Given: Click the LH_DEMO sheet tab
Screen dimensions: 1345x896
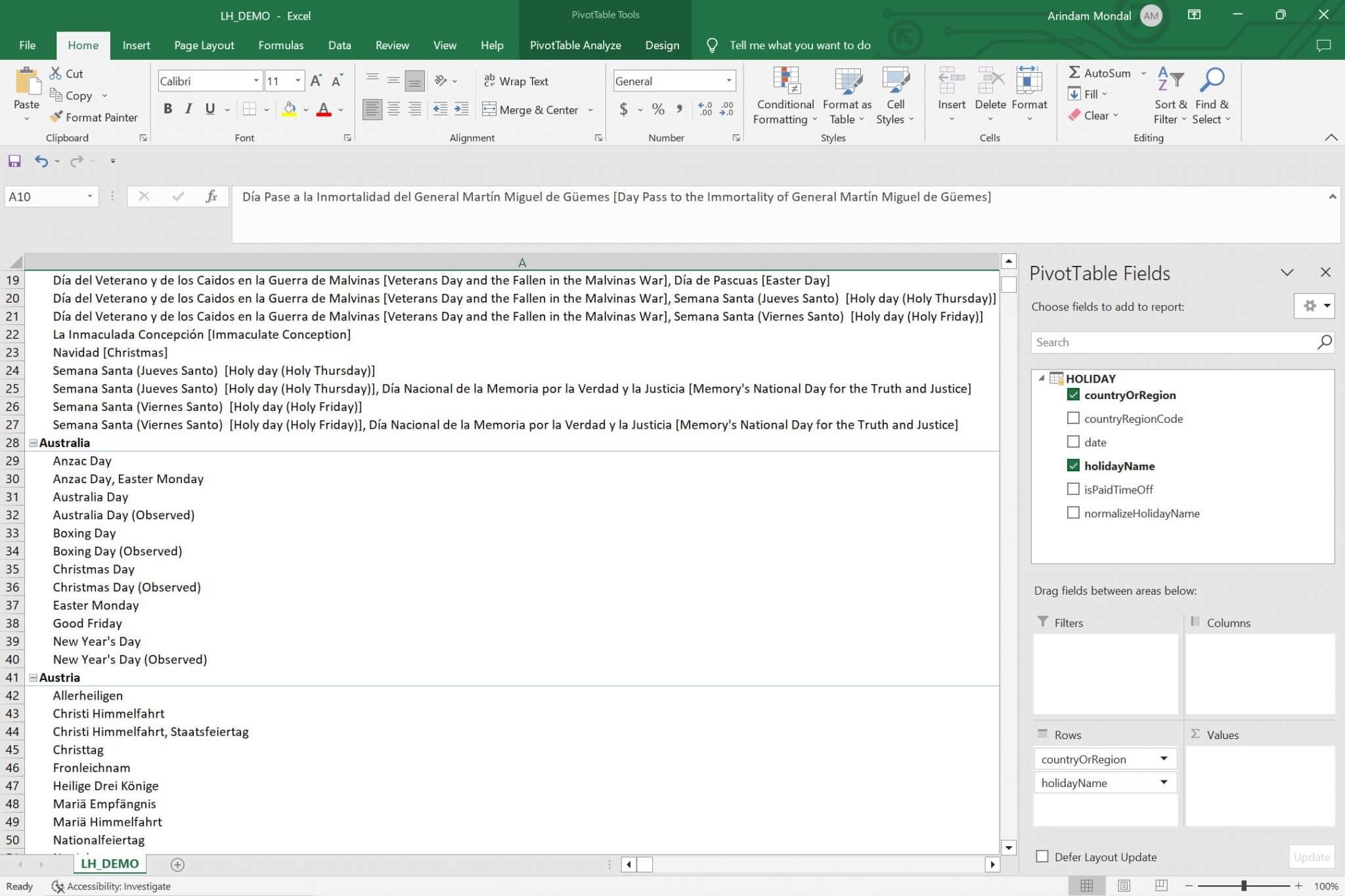Looking at the screenshot, I should (110, 863).
